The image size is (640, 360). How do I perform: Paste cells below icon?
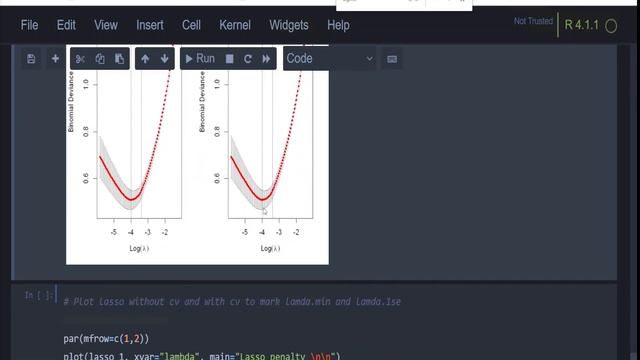119,59
